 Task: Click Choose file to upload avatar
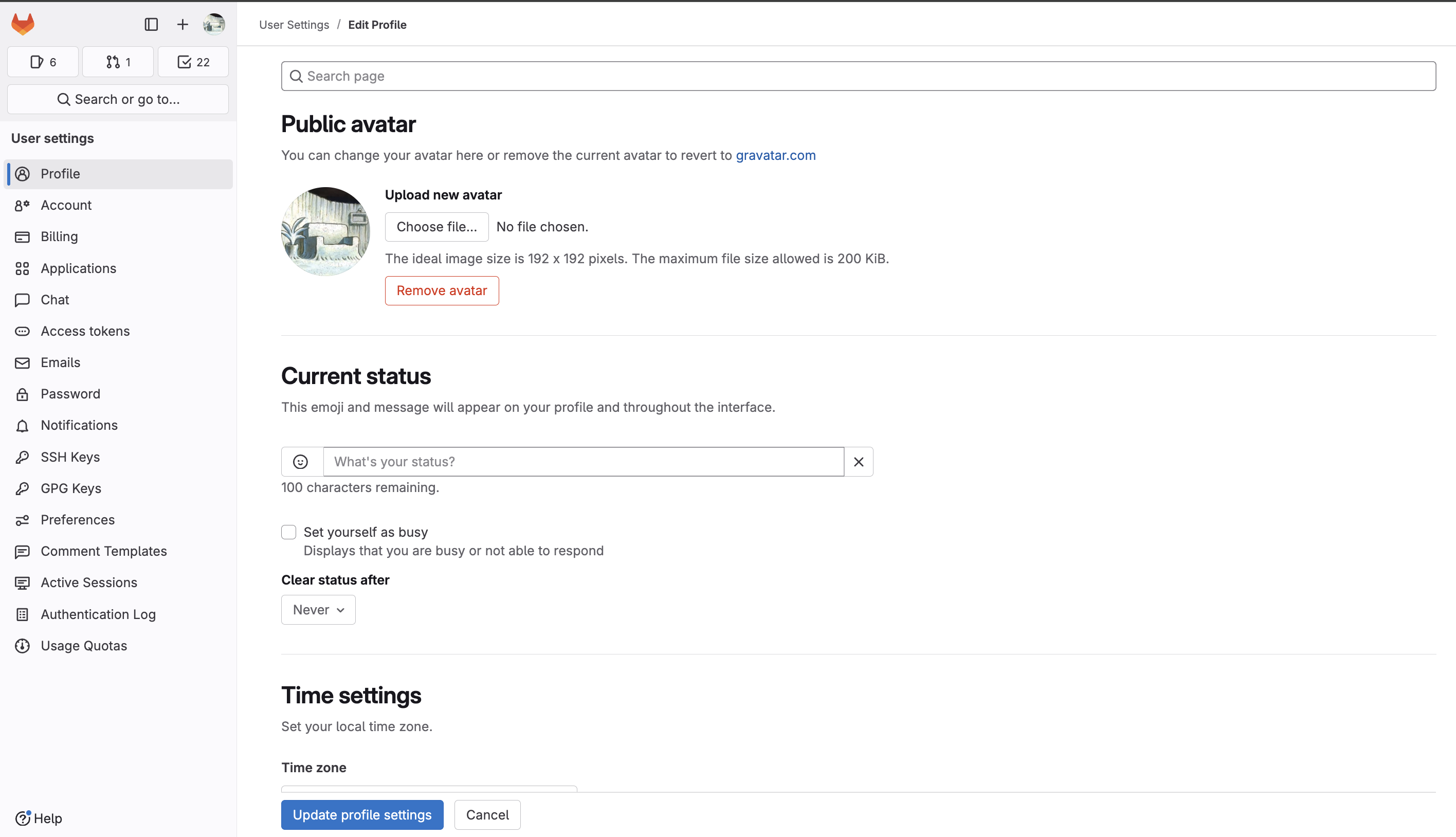click(x=436, y=227)
